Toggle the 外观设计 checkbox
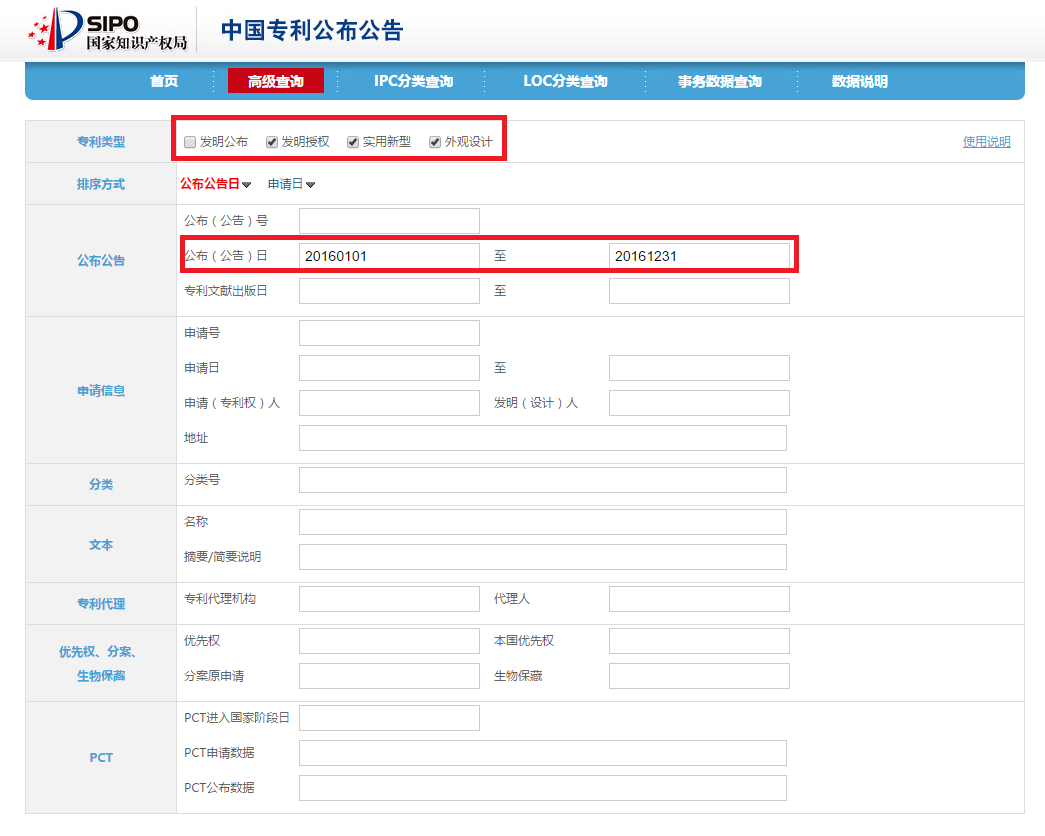The image size is (1045, 836). 435,142
